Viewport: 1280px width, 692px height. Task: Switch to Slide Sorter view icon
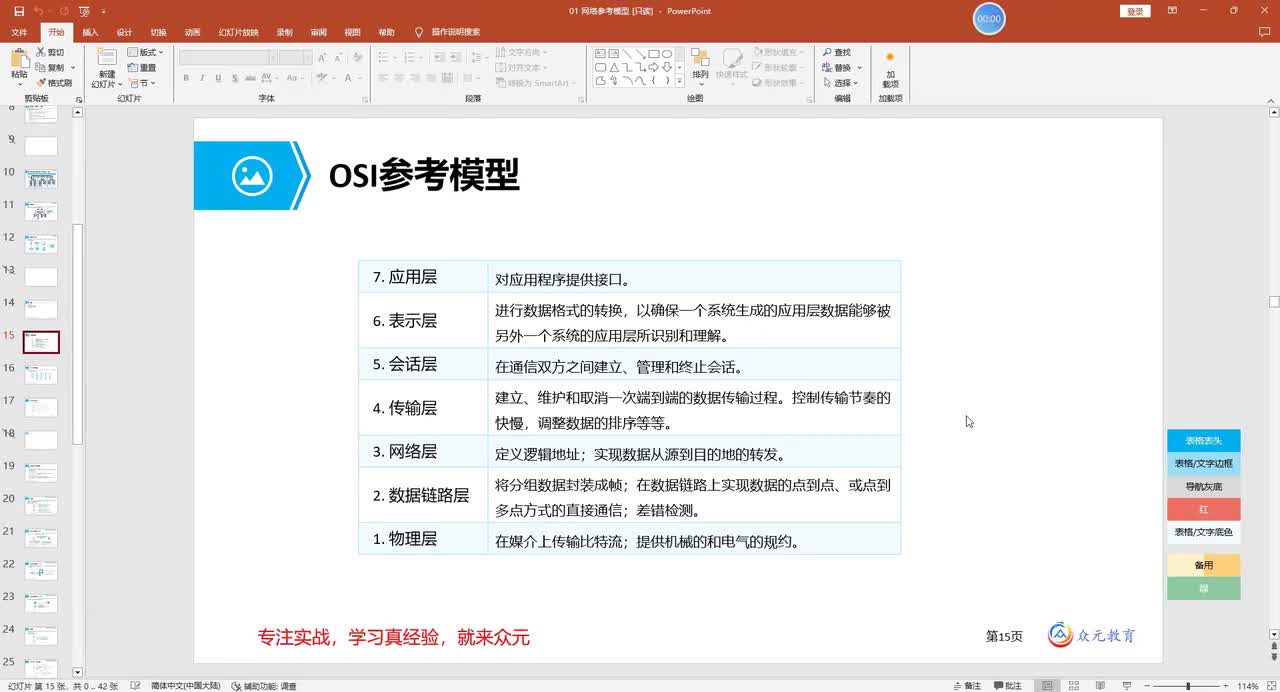click(x=1073, y=686)
